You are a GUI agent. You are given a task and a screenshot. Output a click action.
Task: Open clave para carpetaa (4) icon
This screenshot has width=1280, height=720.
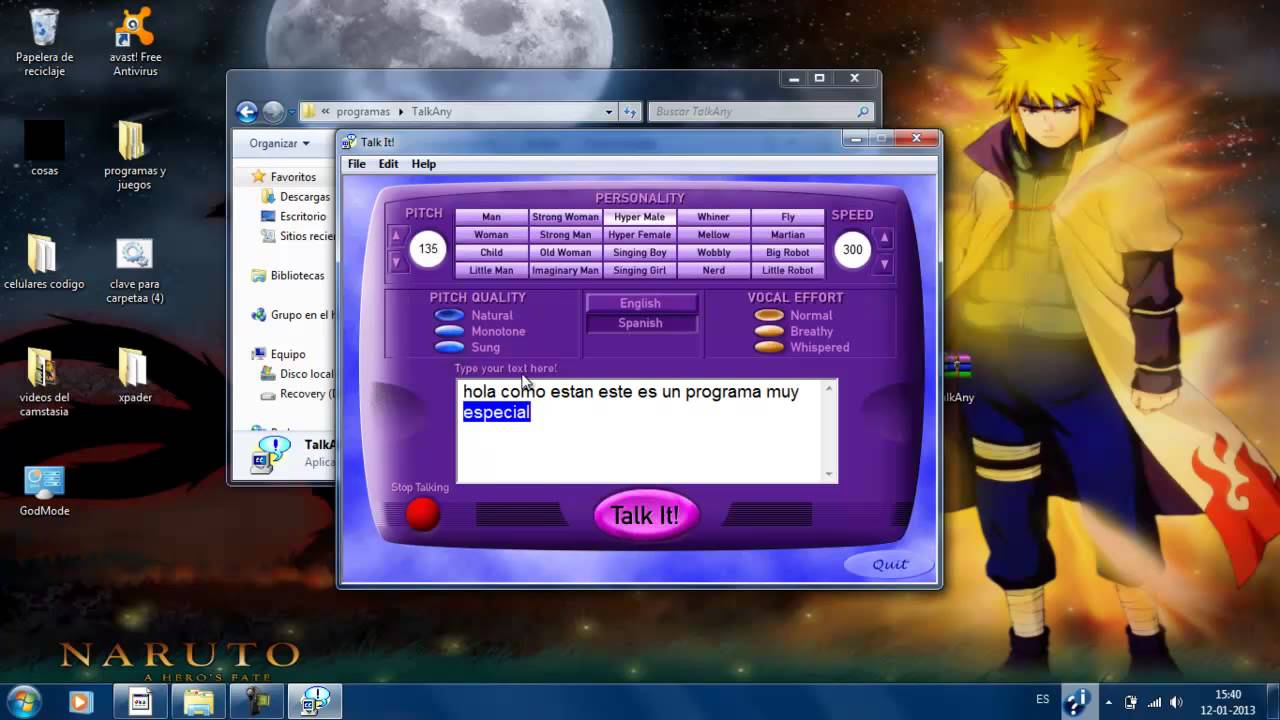[135, 270]
